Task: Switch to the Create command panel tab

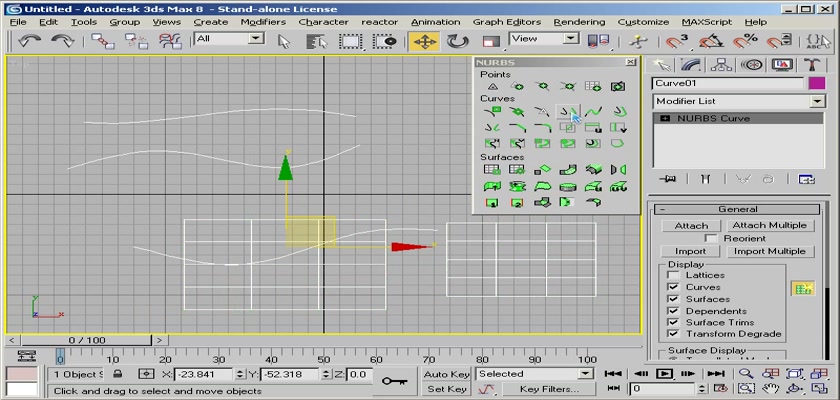Action: 662,65
